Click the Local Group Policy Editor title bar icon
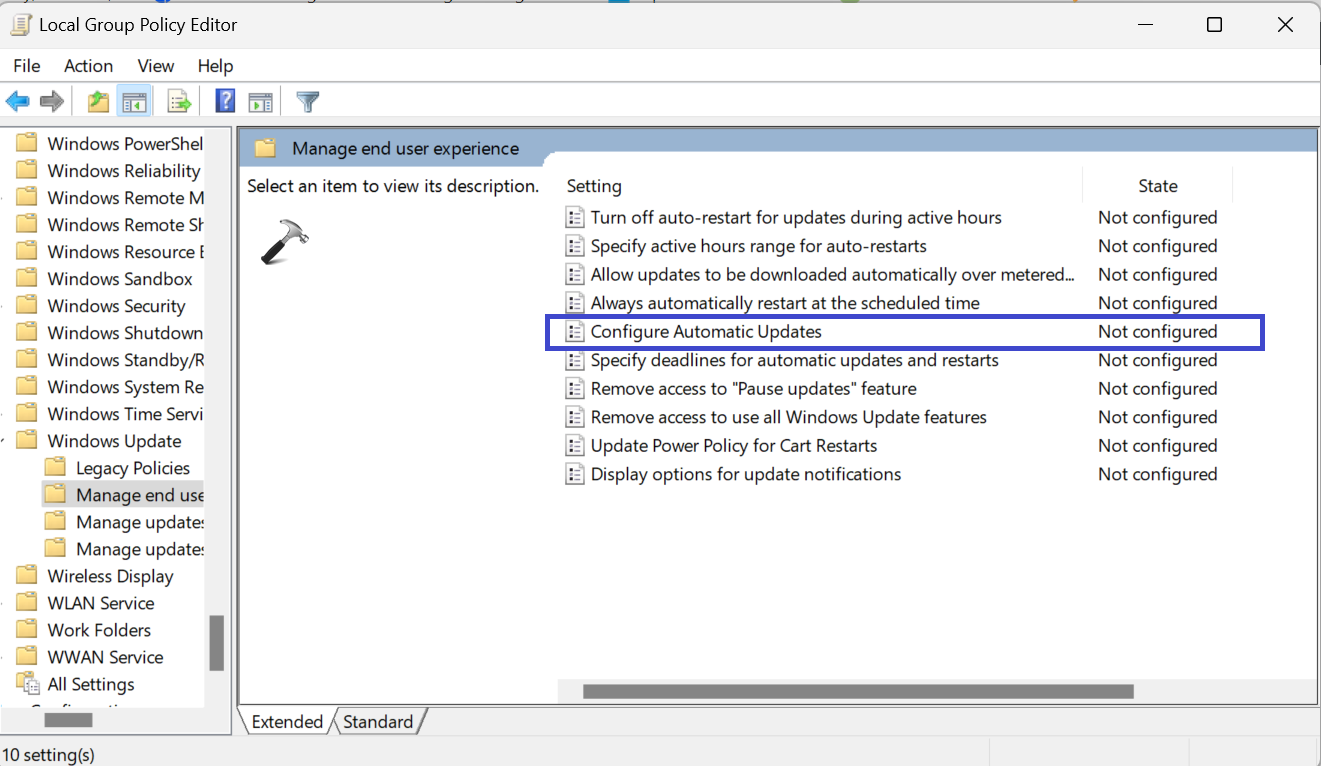The image size is (1321, 766). [21, 24]
